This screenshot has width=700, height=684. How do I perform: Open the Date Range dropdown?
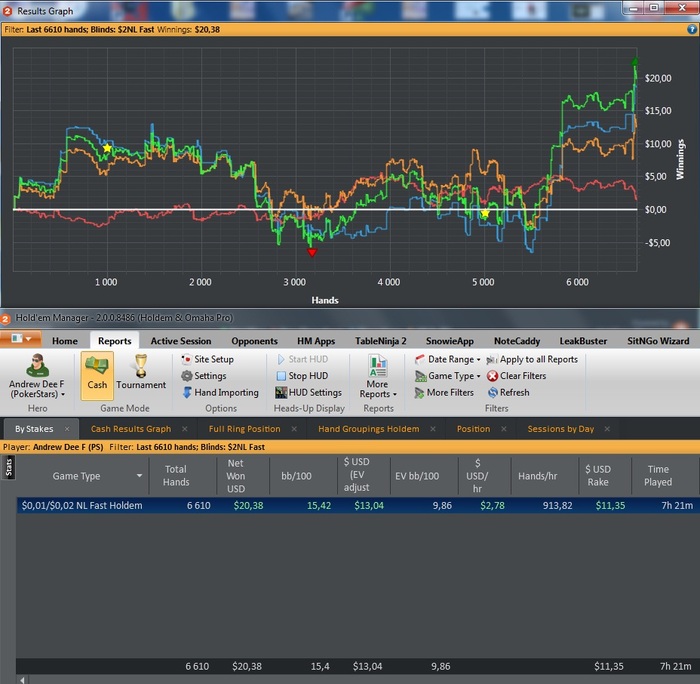[x=448, y=359]
